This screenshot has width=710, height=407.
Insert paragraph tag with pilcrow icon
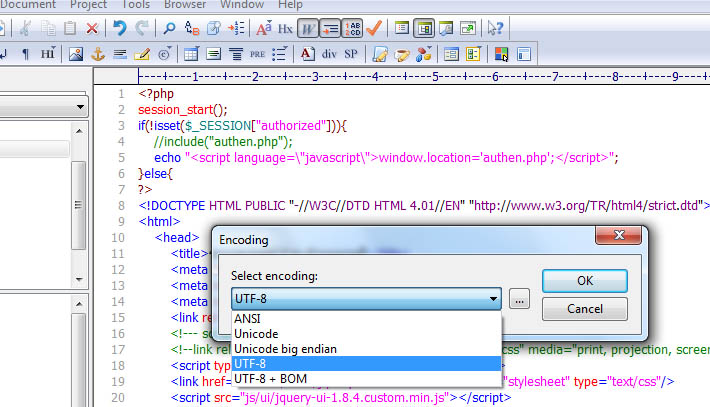pos(25,54)
